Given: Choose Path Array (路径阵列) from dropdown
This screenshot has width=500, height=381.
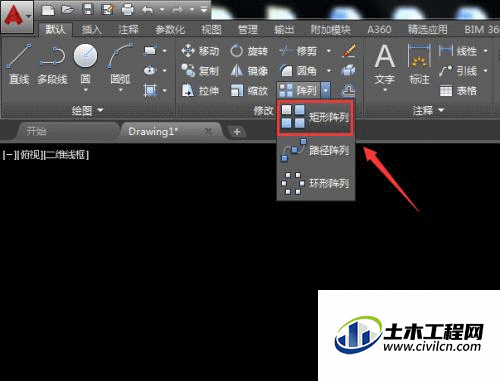Looking at the screenshot, I should pos(315,150).
